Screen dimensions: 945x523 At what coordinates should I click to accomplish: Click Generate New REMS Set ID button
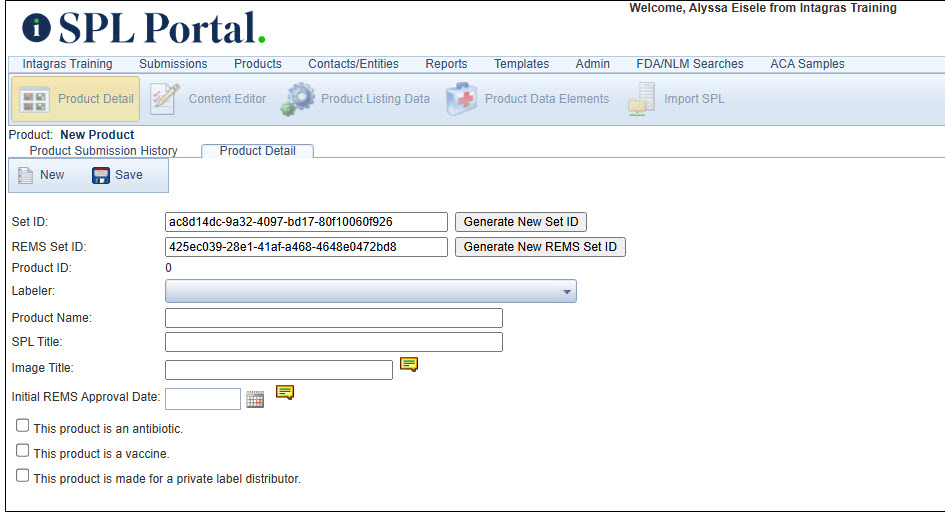[x=540, y=247]
